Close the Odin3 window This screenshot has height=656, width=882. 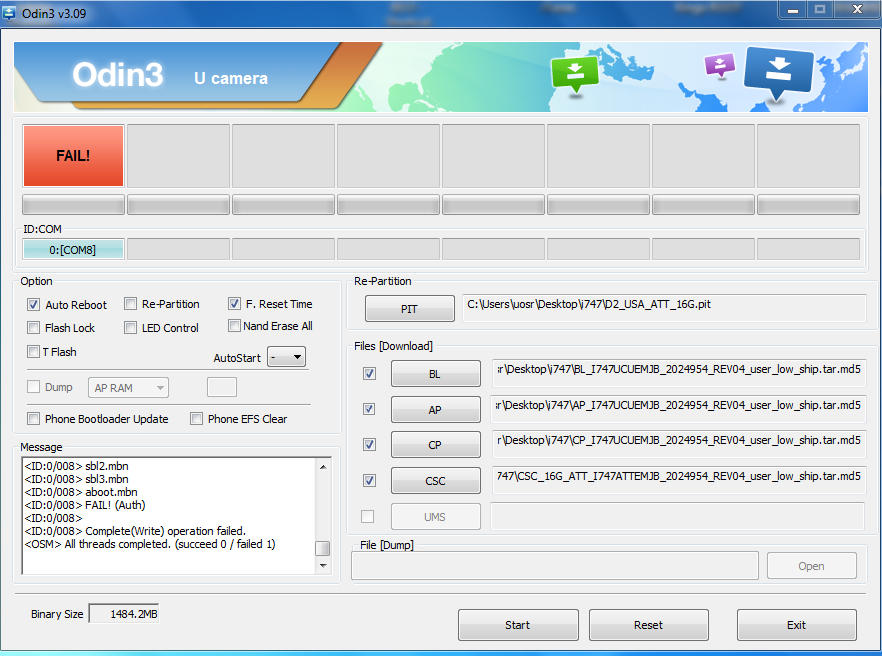coord(857,10)
